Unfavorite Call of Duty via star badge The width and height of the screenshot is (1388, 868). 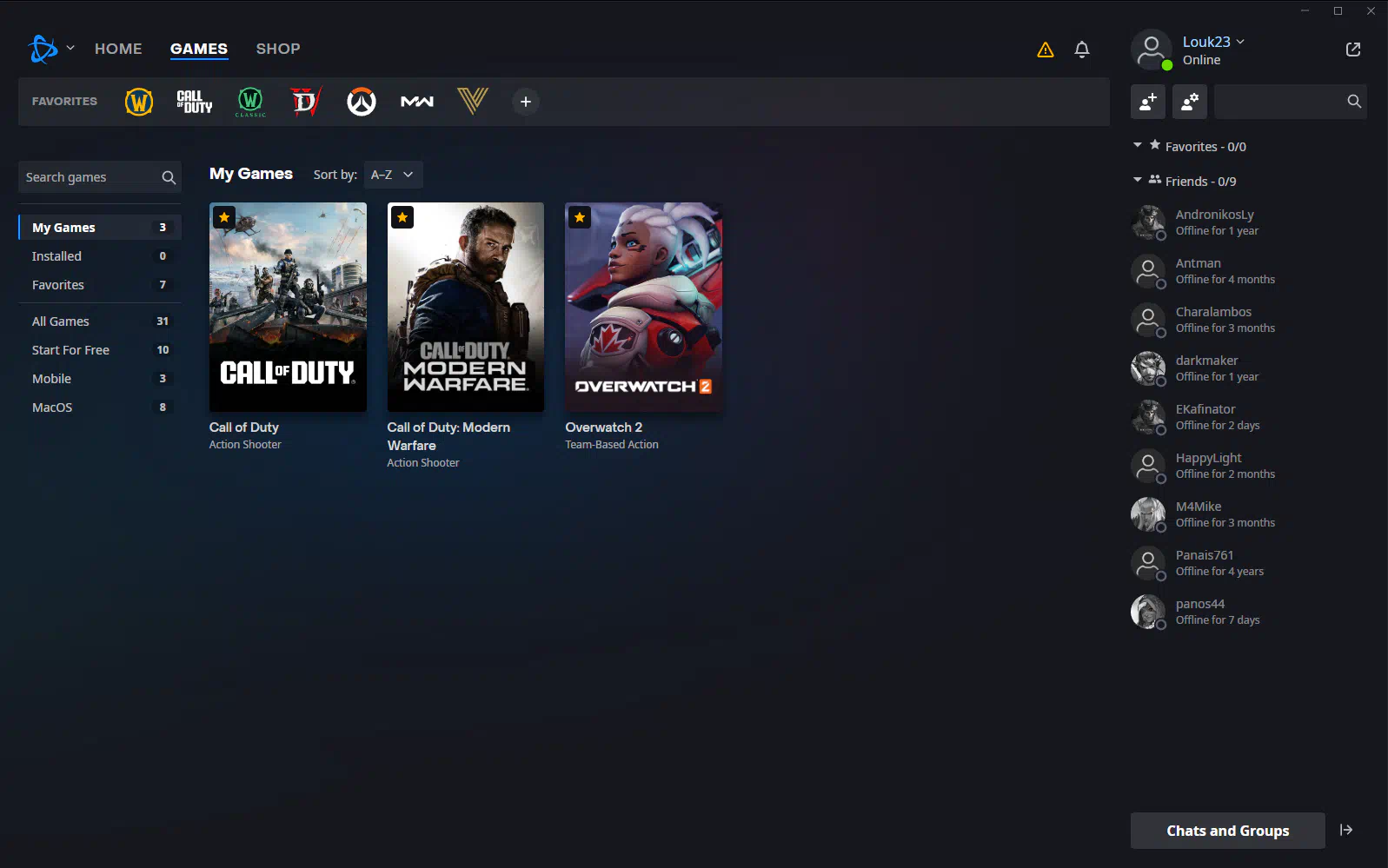tap(224, 217)
